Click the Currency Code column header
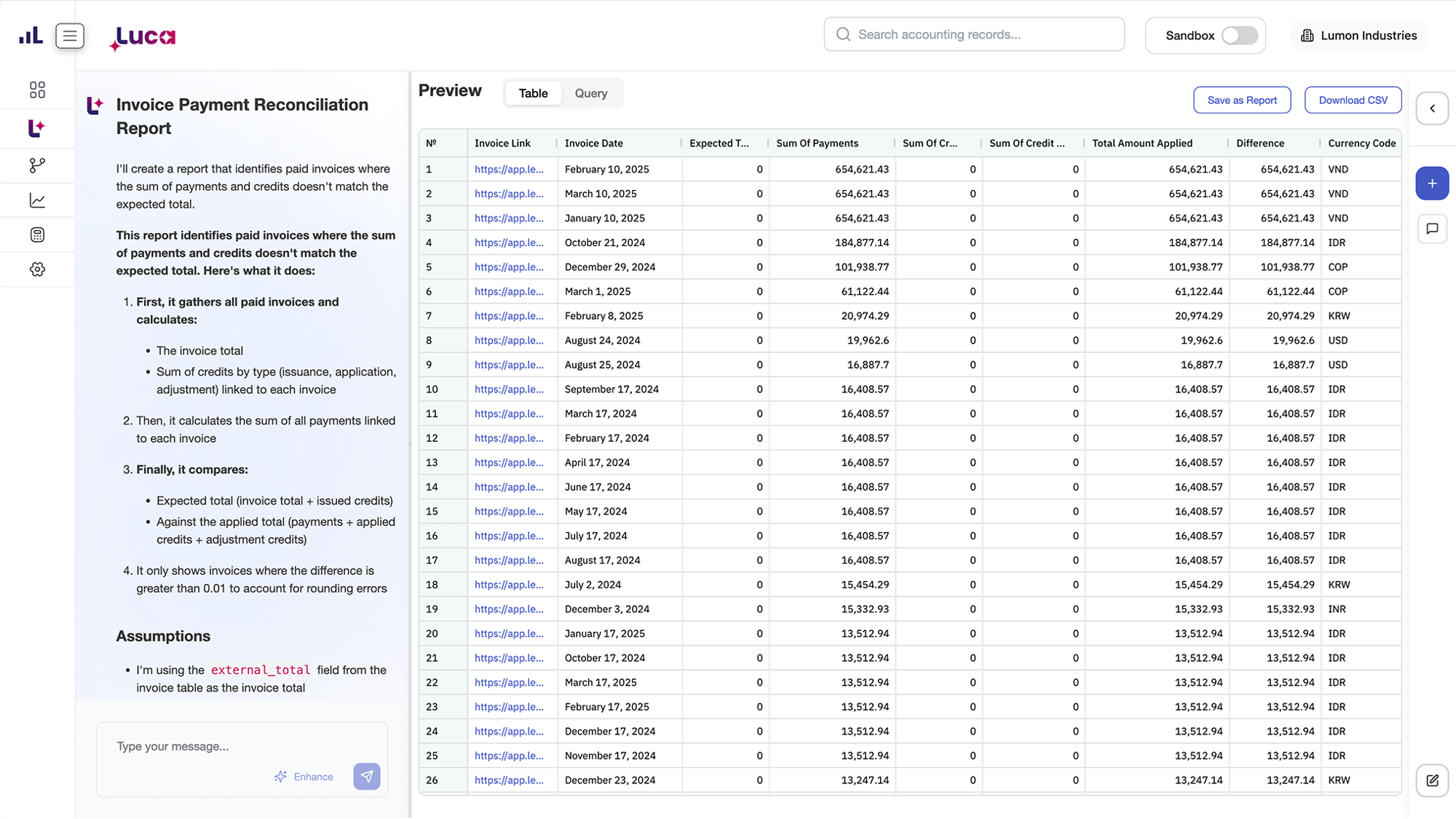The height and width of the screenshot is (819, 1456). pos(1361,143)
